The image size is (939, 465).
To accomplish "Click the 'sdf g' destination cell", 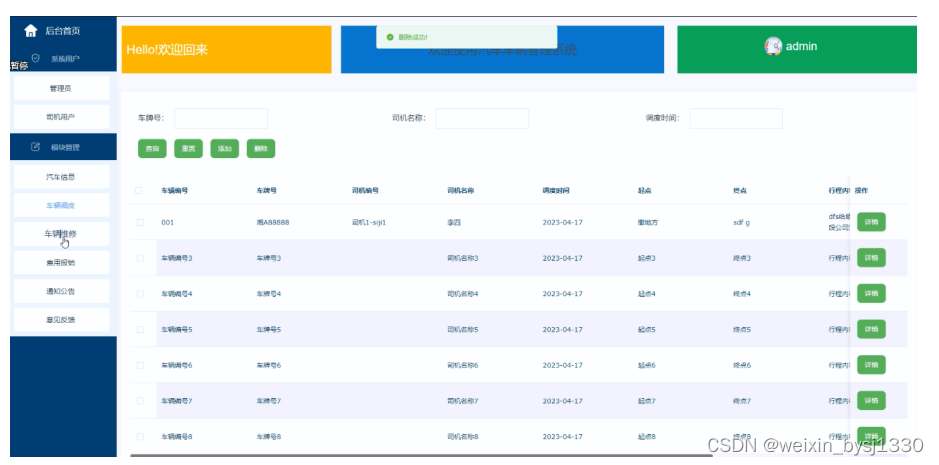I will (x=741, y=222).
